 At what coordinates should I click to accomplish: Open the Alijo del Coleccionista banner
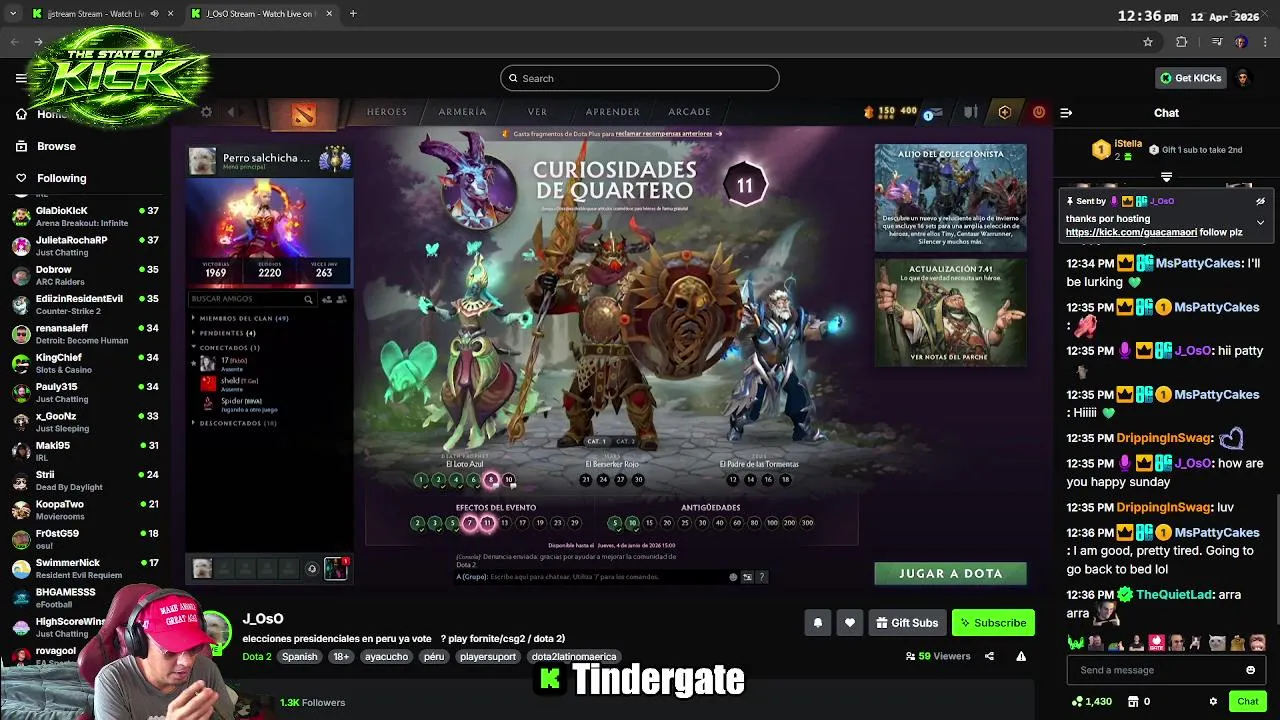click(x=950, y=198)
